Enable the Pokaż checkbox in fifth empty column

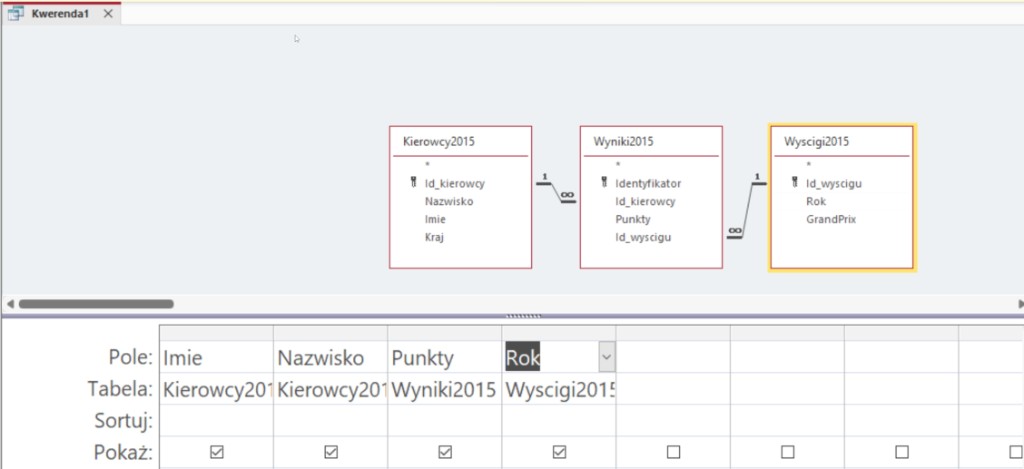point(673,452)
